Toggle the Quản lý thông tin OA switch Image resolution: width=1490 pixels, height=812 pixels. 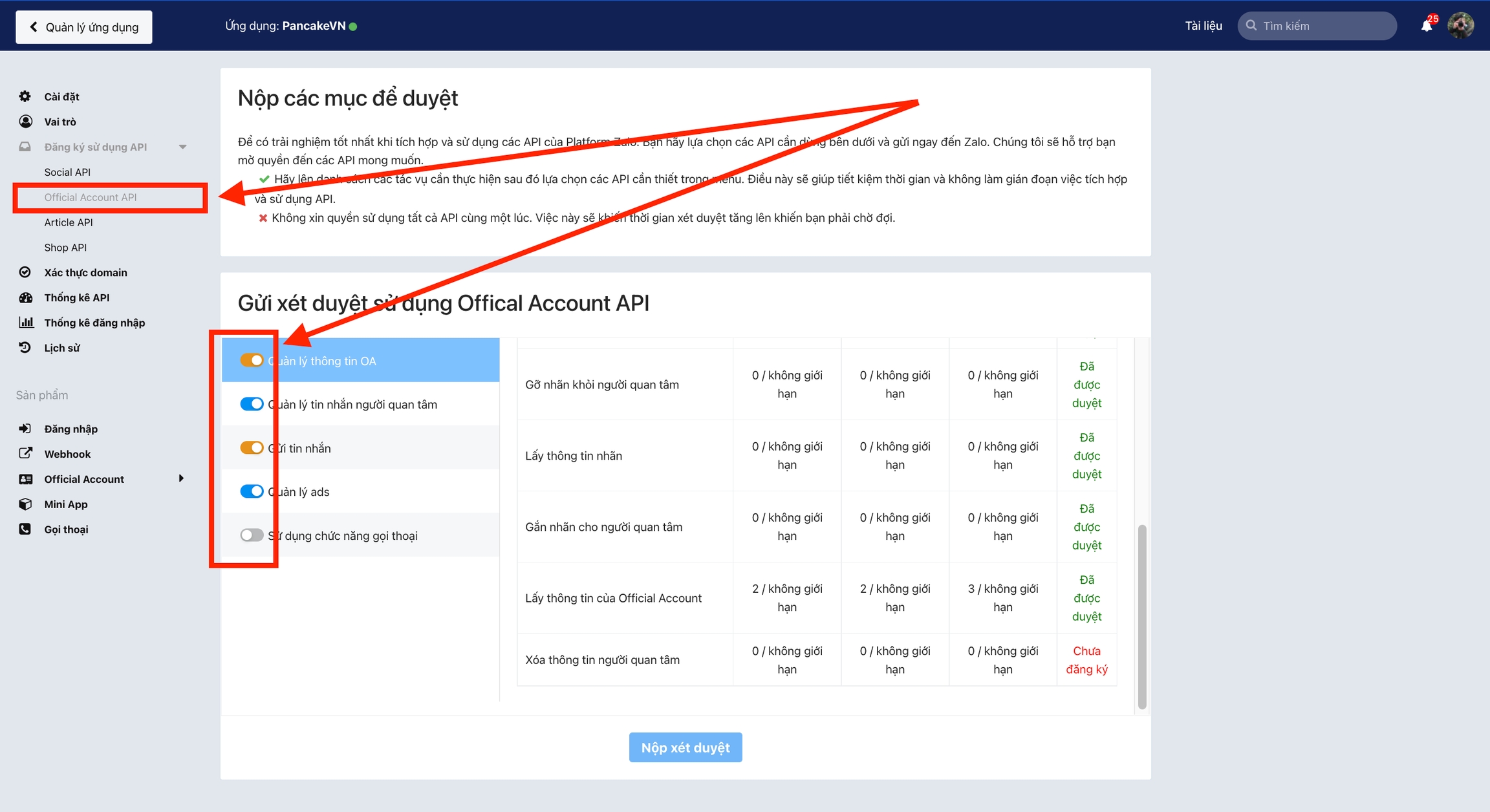[252, 361]
